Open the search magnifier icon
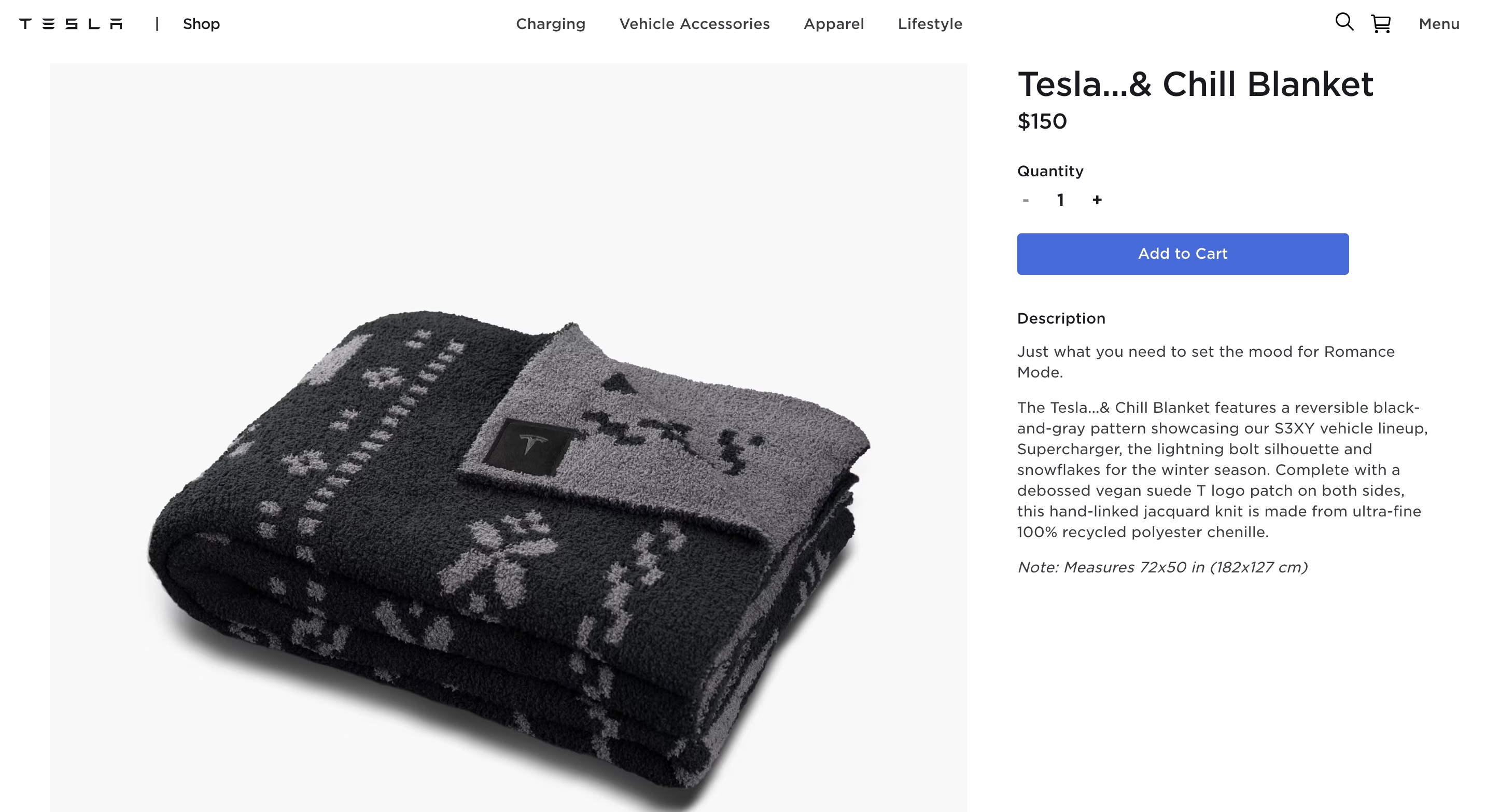 (x=1344, y=22)
